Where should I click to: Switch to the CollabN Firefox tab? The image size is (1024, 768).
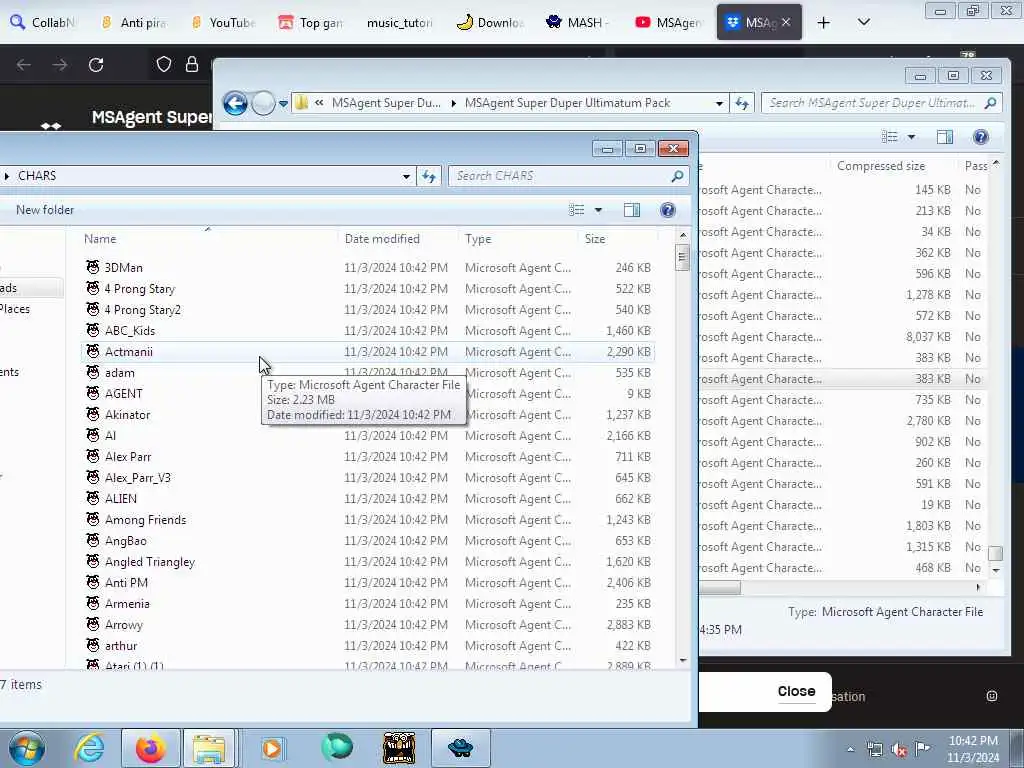[43, 23]
